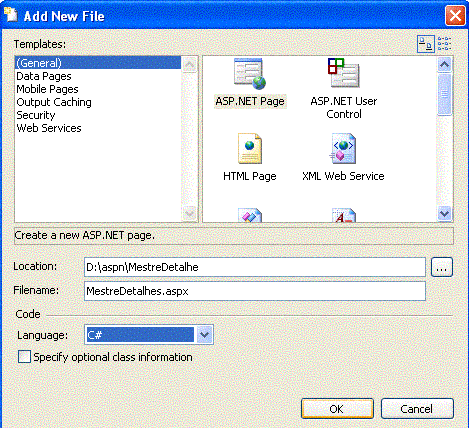Click the template pane scroll down arrow
Image resolution: width=469 pixels, height=428 pixels.
tap(445, 213)
